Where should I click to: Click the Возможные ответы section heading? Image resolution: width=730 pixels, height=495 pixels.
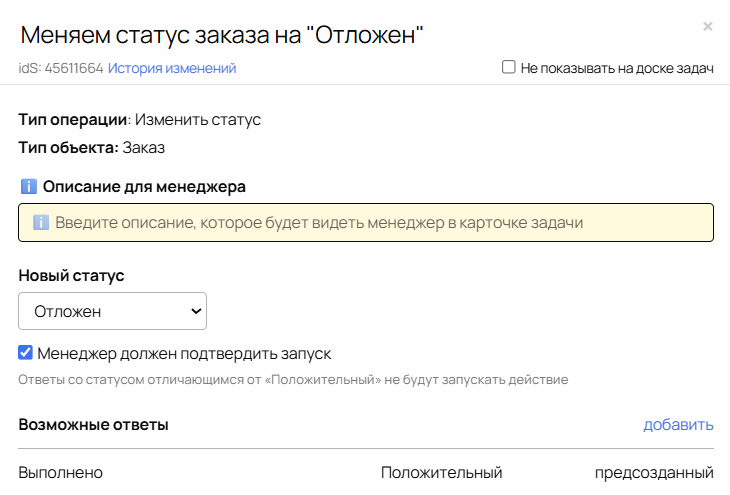pos(93,425)
